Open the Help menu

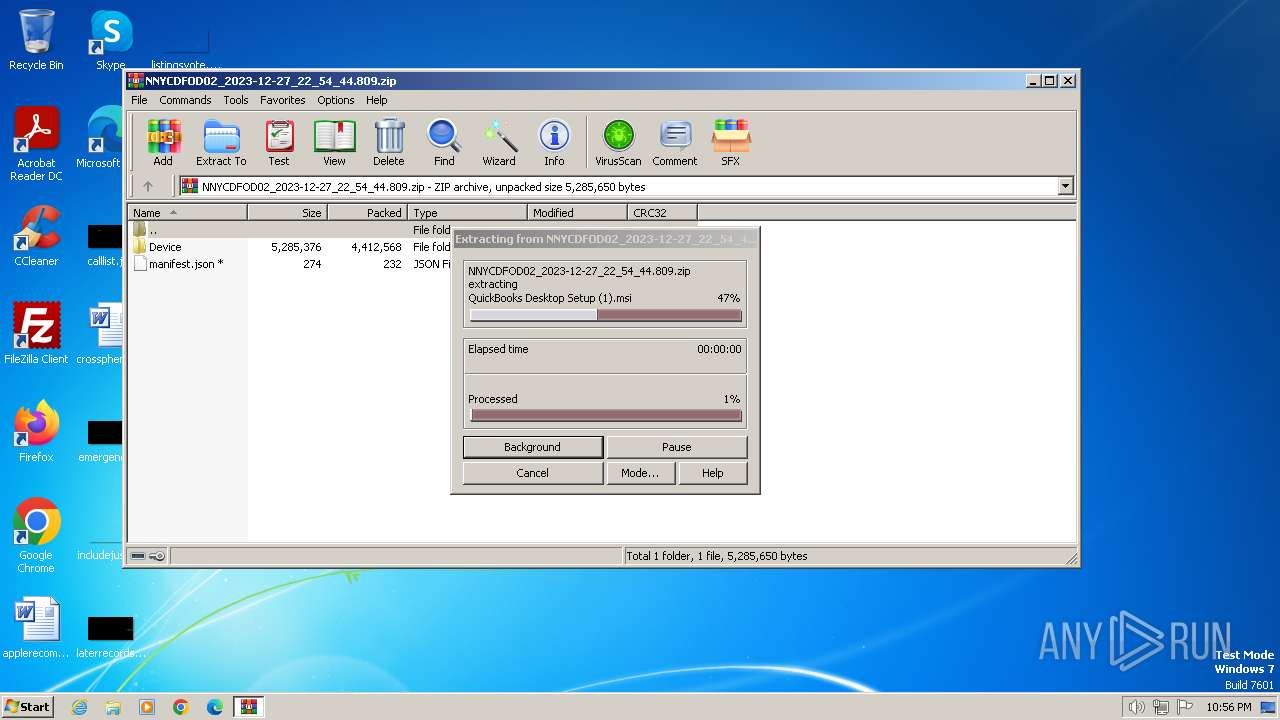(377, 100)
